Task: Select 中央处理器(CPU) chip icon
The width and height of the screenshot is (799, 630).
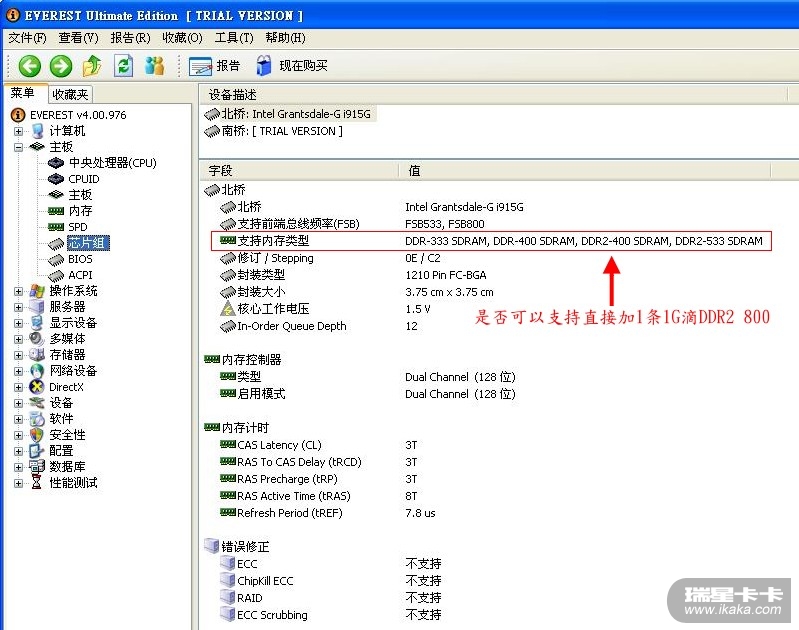Action: coord(56,163)
